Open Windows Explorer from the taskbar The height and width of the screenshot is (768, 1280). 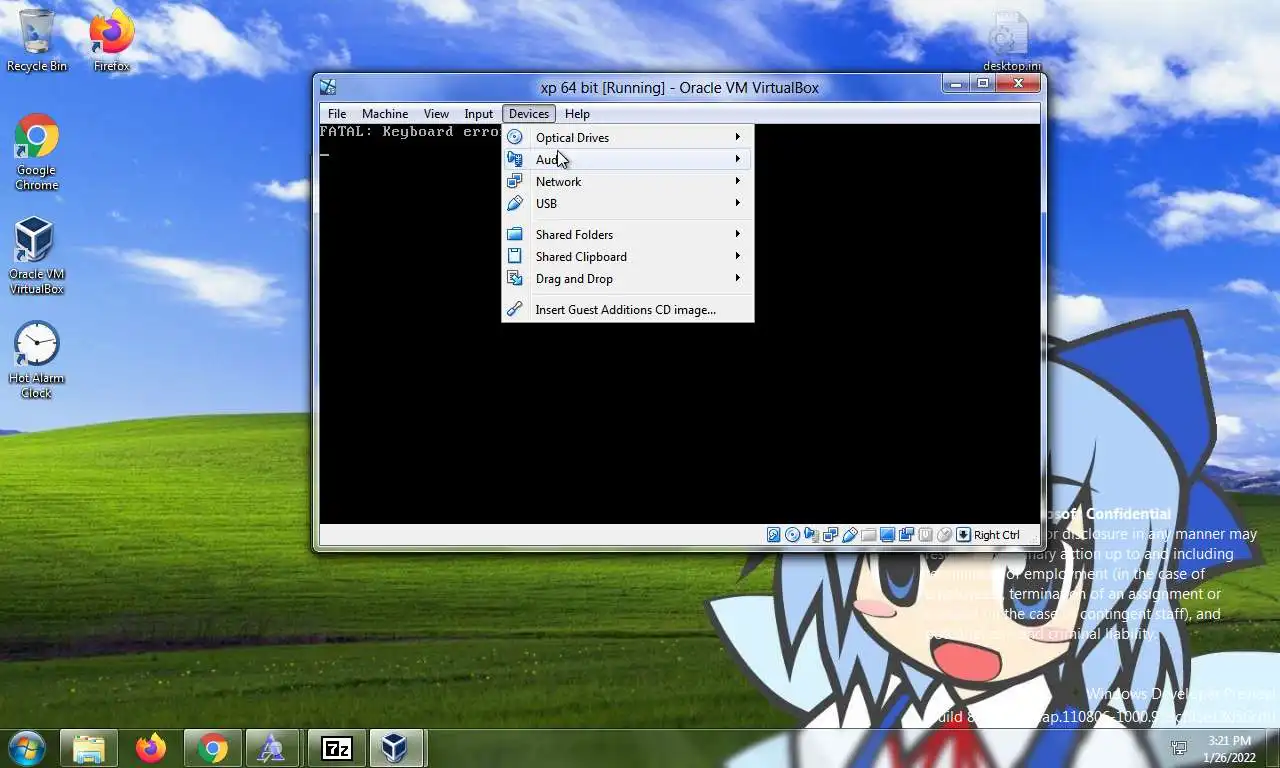point(89,748)
